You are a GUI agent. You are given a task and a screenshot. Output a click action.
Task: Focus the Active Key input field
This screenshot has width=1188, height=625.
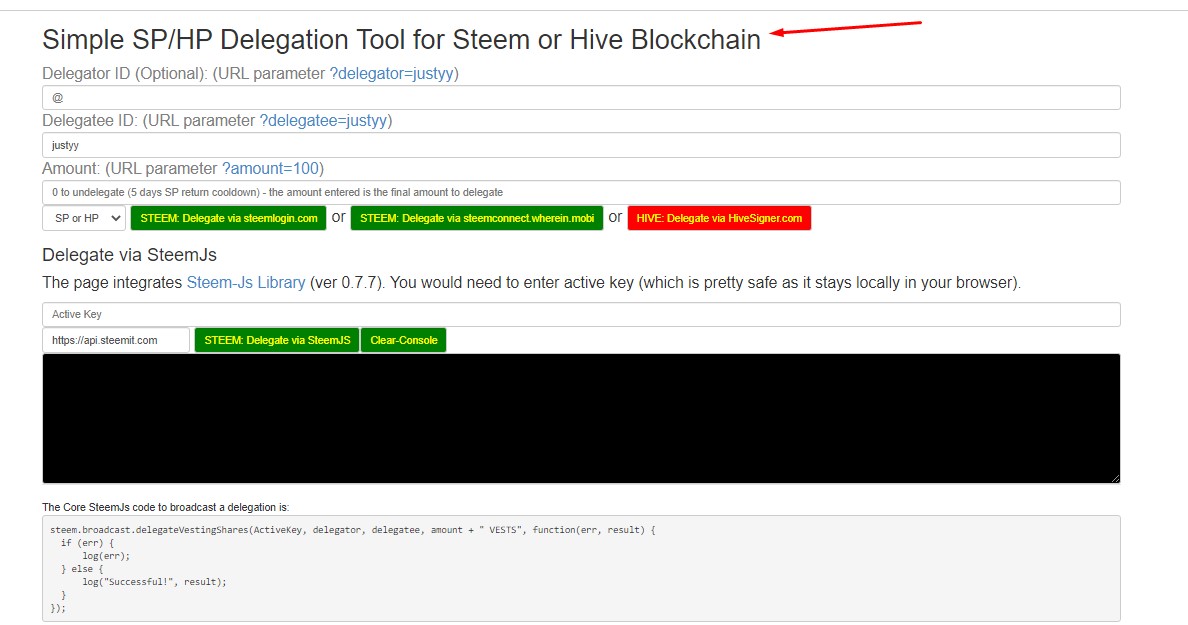tap(581, 314)
